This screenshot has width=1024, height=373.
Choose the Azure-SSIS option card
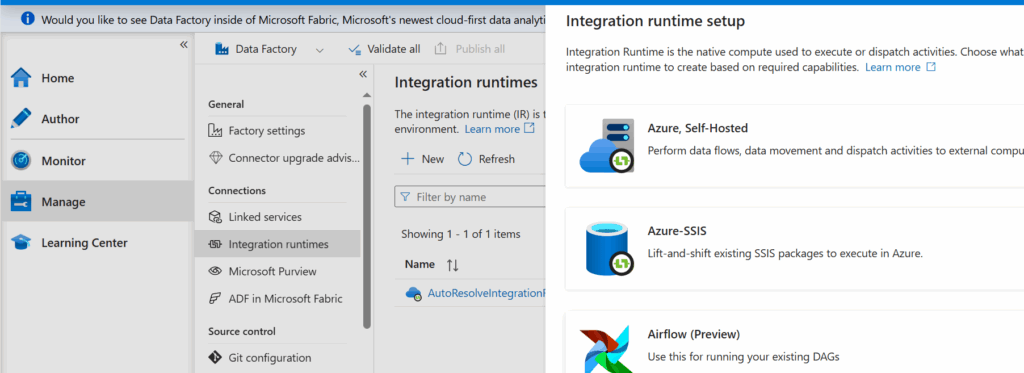pyautogui.click(x=794, y=249)
